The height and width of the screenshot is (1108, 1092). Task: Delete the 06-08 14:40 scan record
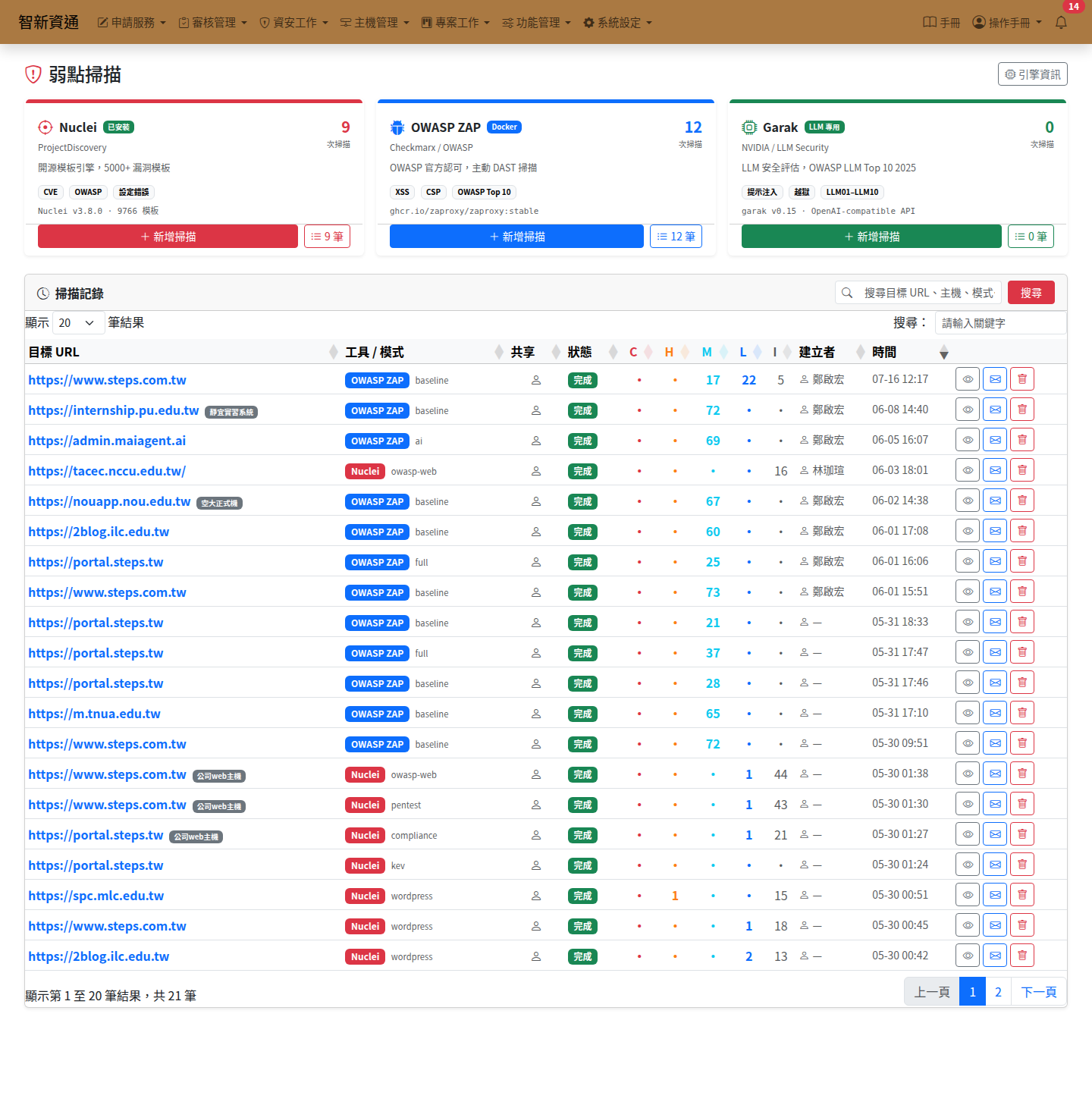click(x=1022, y=410)
